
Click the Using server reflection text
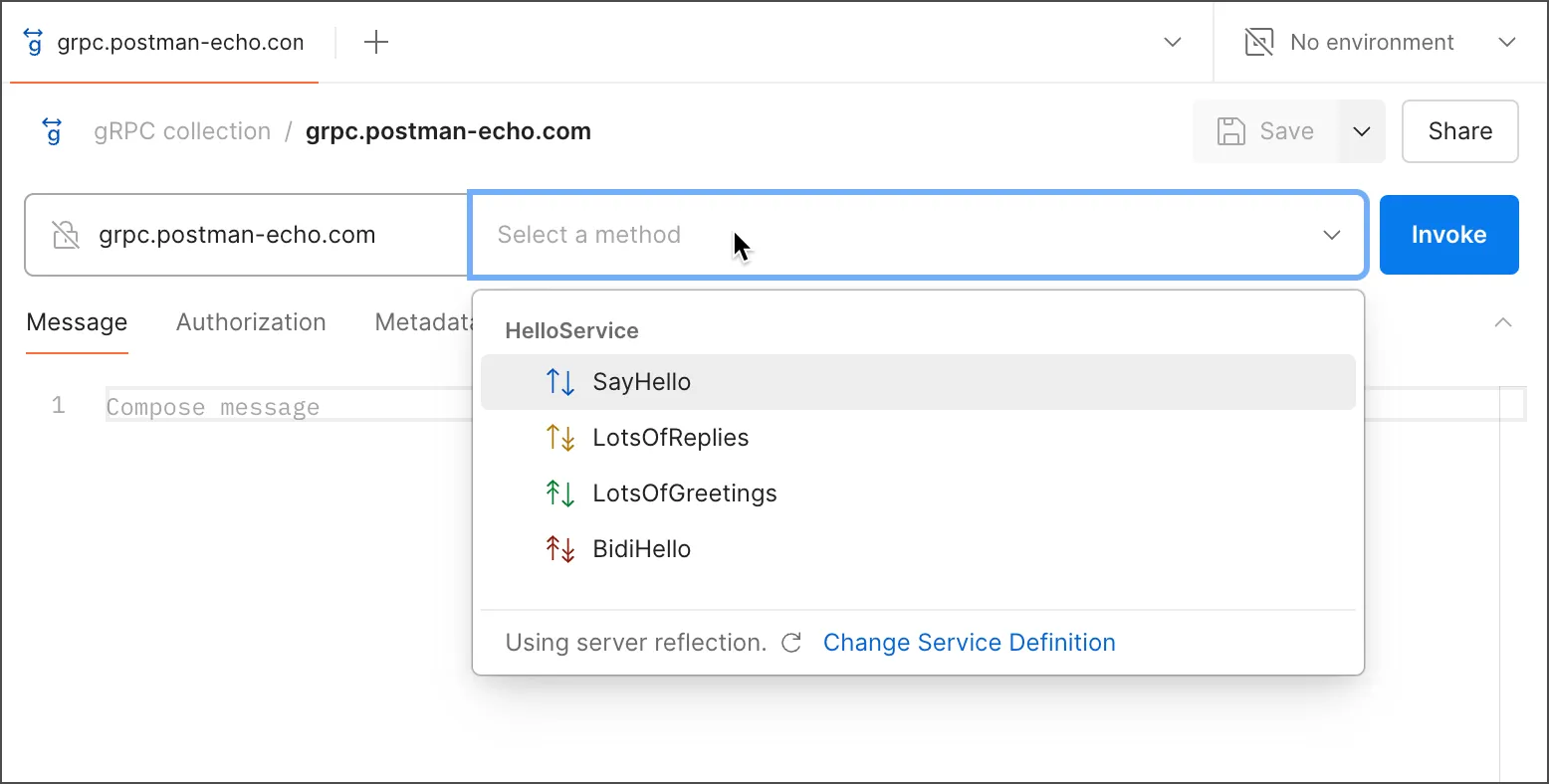click(635, 643)
